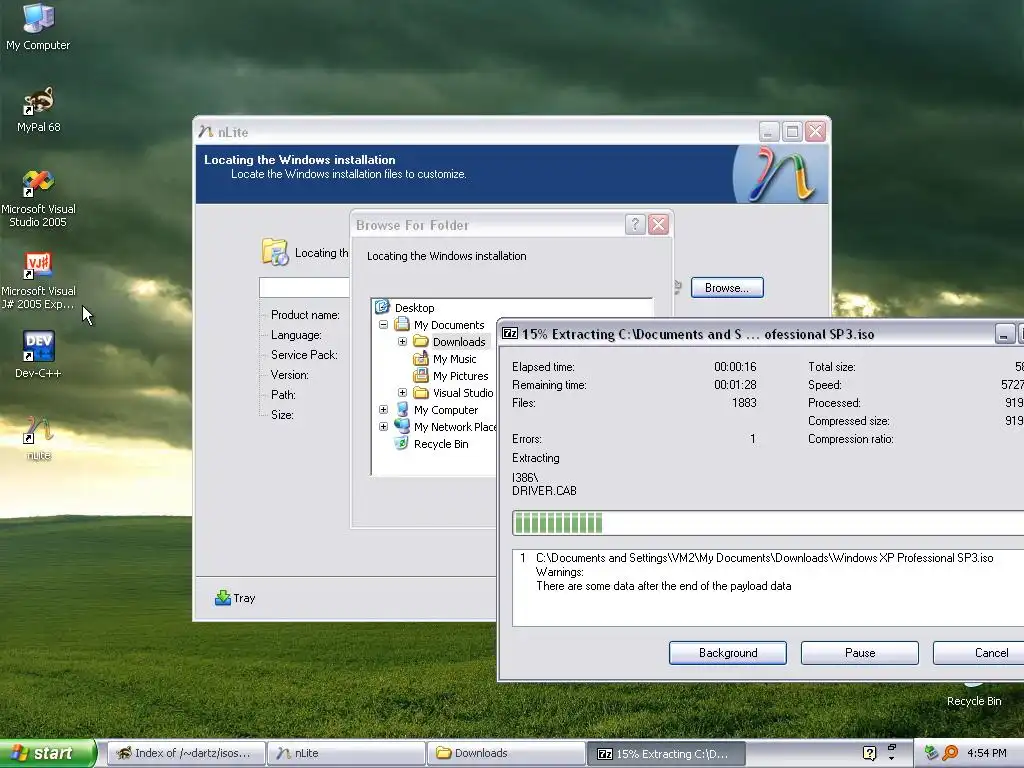Minimize the nLite window
1024x768 pixels.
tap(769, 132)
